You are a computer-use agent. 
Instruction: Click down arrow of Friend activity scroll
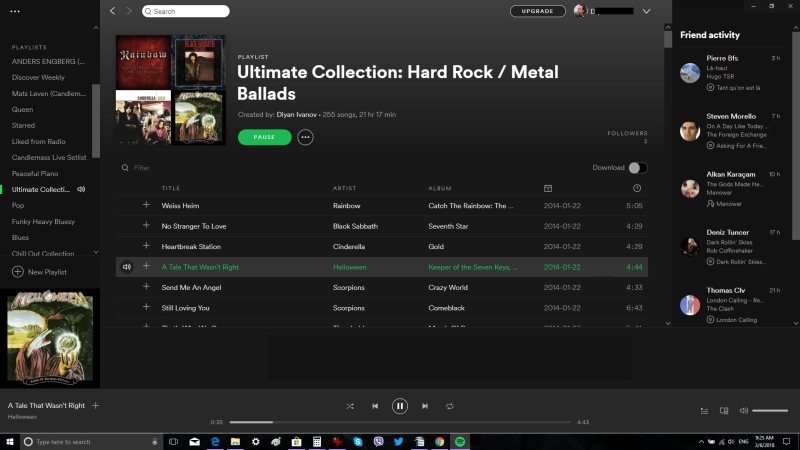pos(796,323)
